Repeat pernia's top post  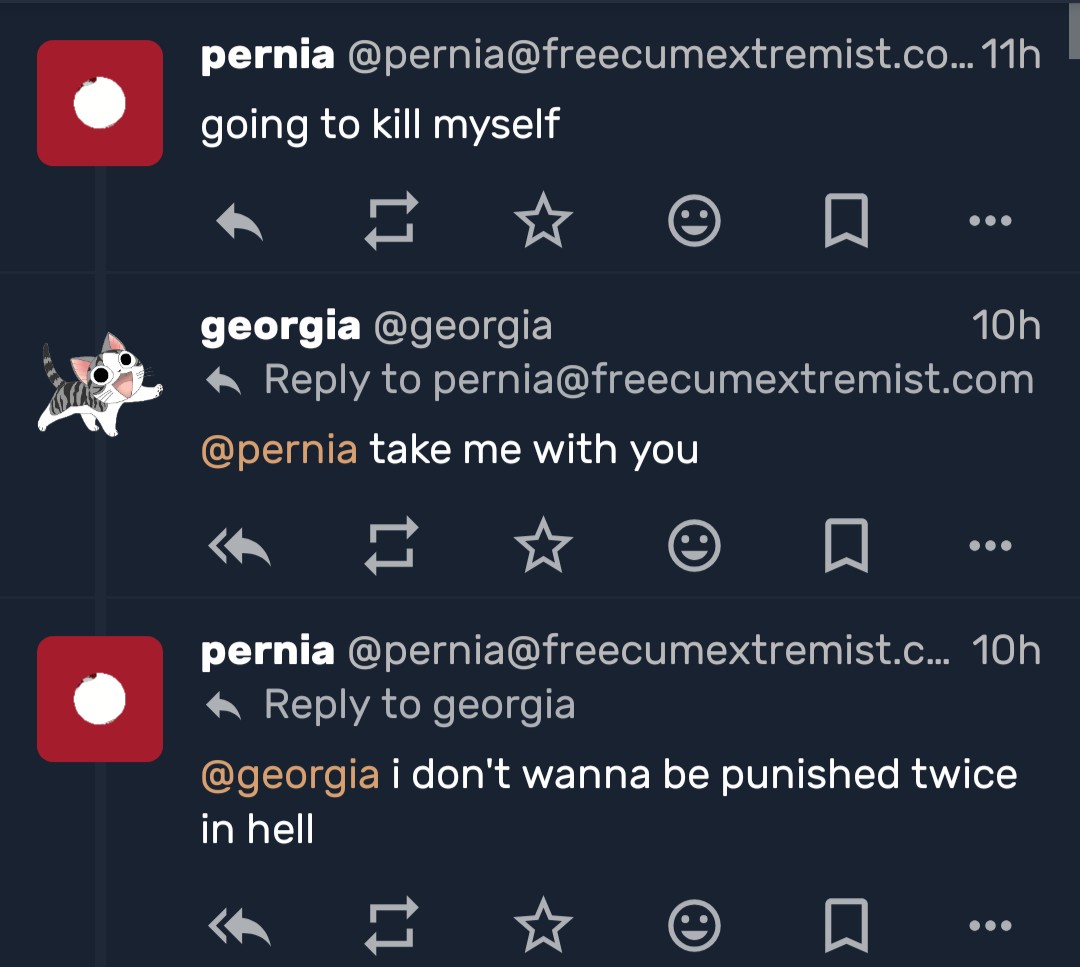click(x=389, y=221)
